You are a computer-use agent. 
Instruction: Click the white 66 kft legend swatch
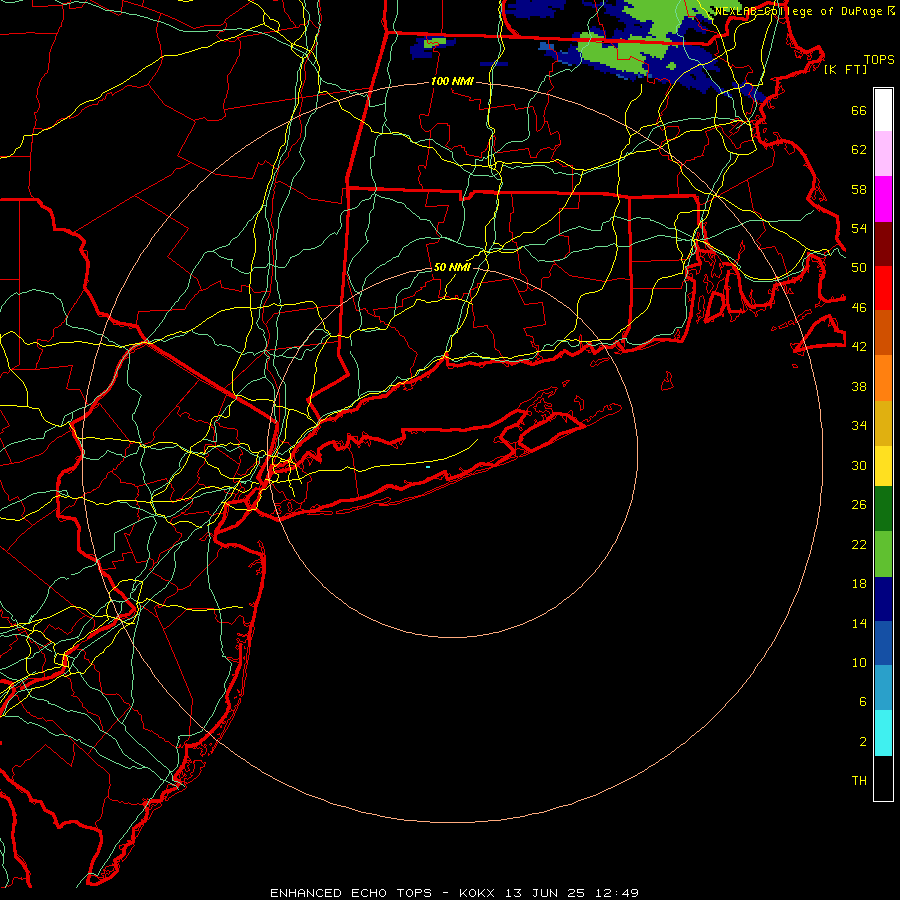point(883,110)
